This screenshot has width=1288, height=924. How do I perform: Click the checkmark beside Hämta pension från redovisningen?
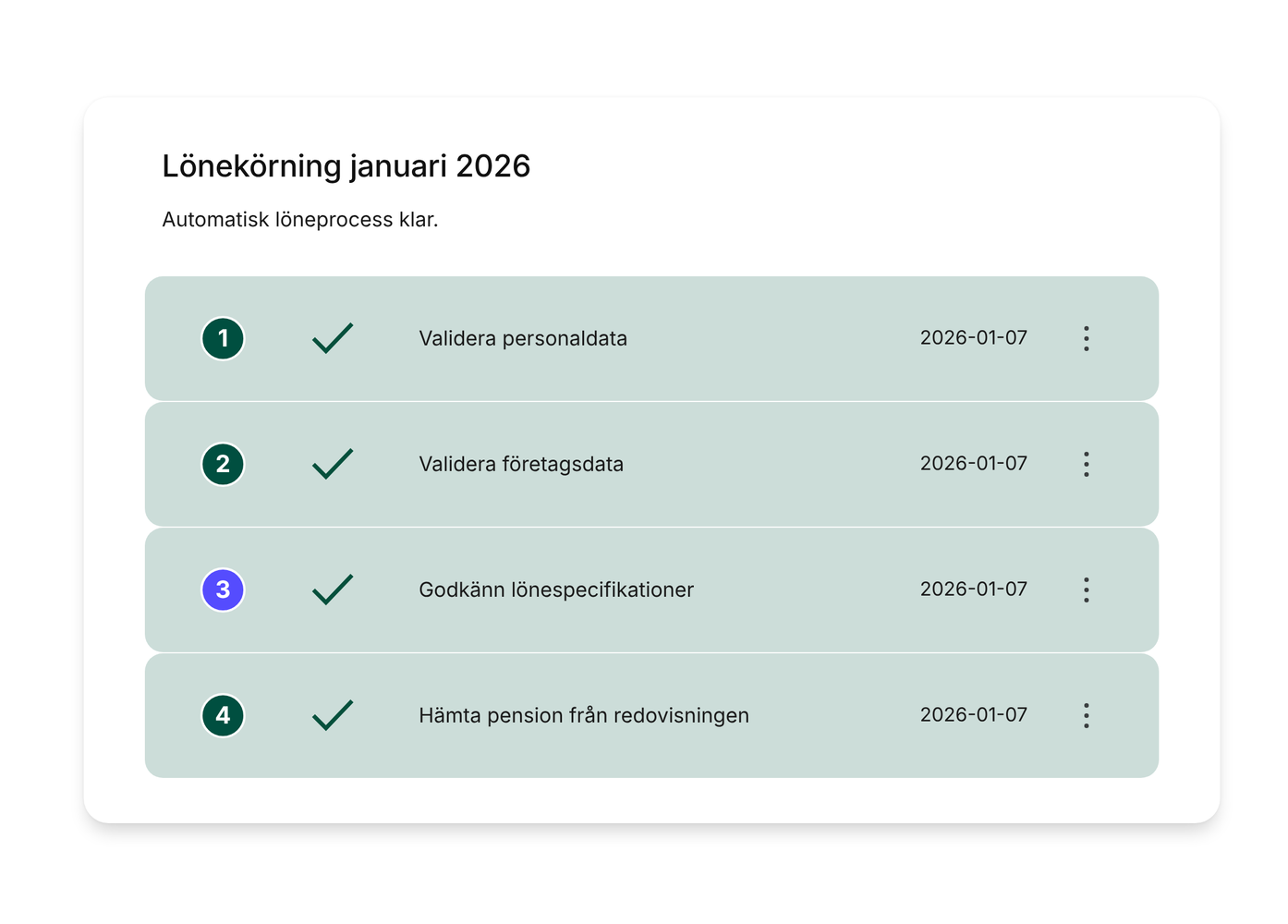pyautogui.click(x=333, y=715)
